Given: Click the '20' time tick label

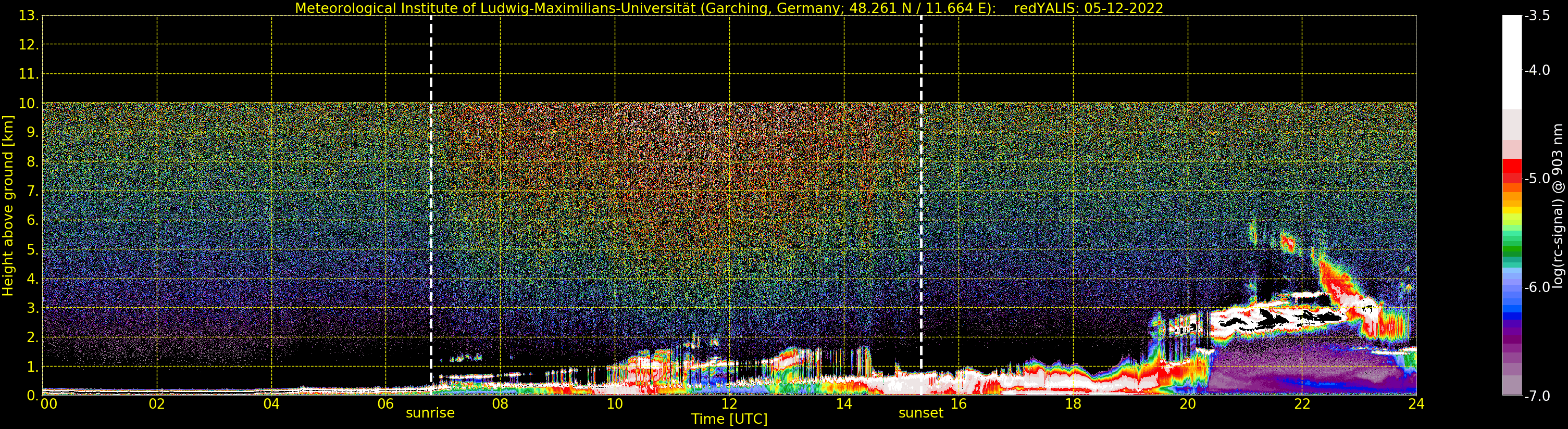Looking at the screenshot, I should point(1188,404).
